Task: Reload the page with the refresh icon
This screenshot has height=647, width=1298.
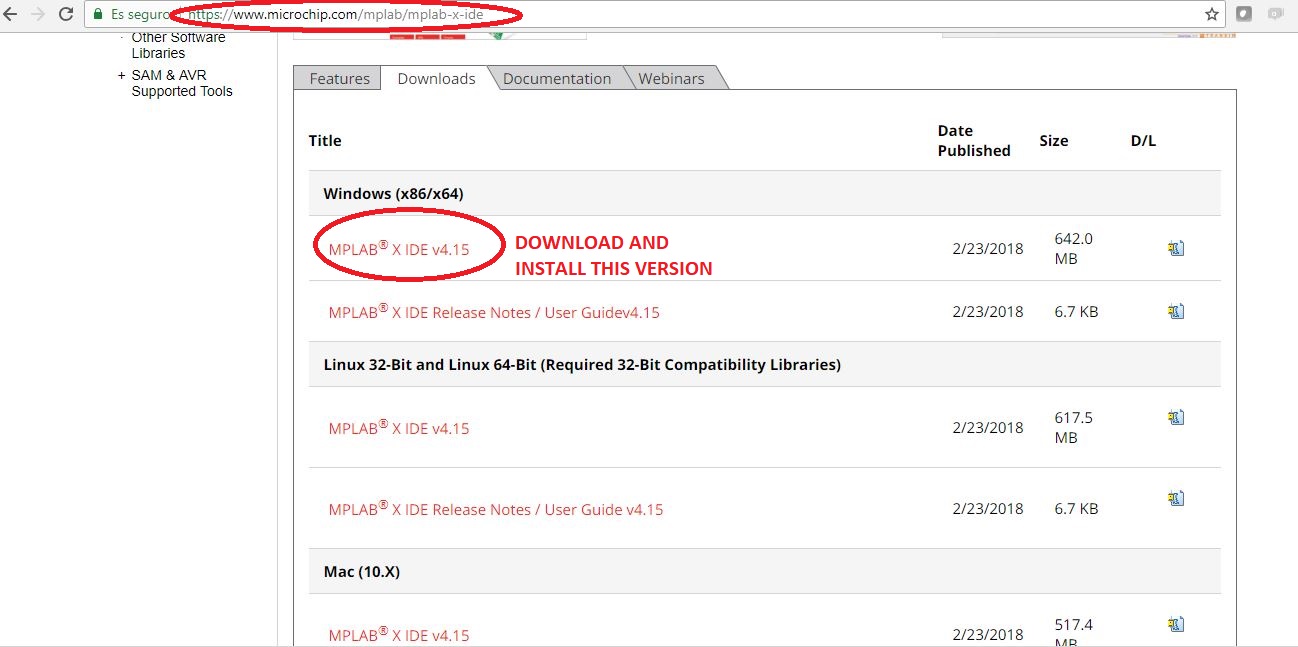Action: point(66,14)
